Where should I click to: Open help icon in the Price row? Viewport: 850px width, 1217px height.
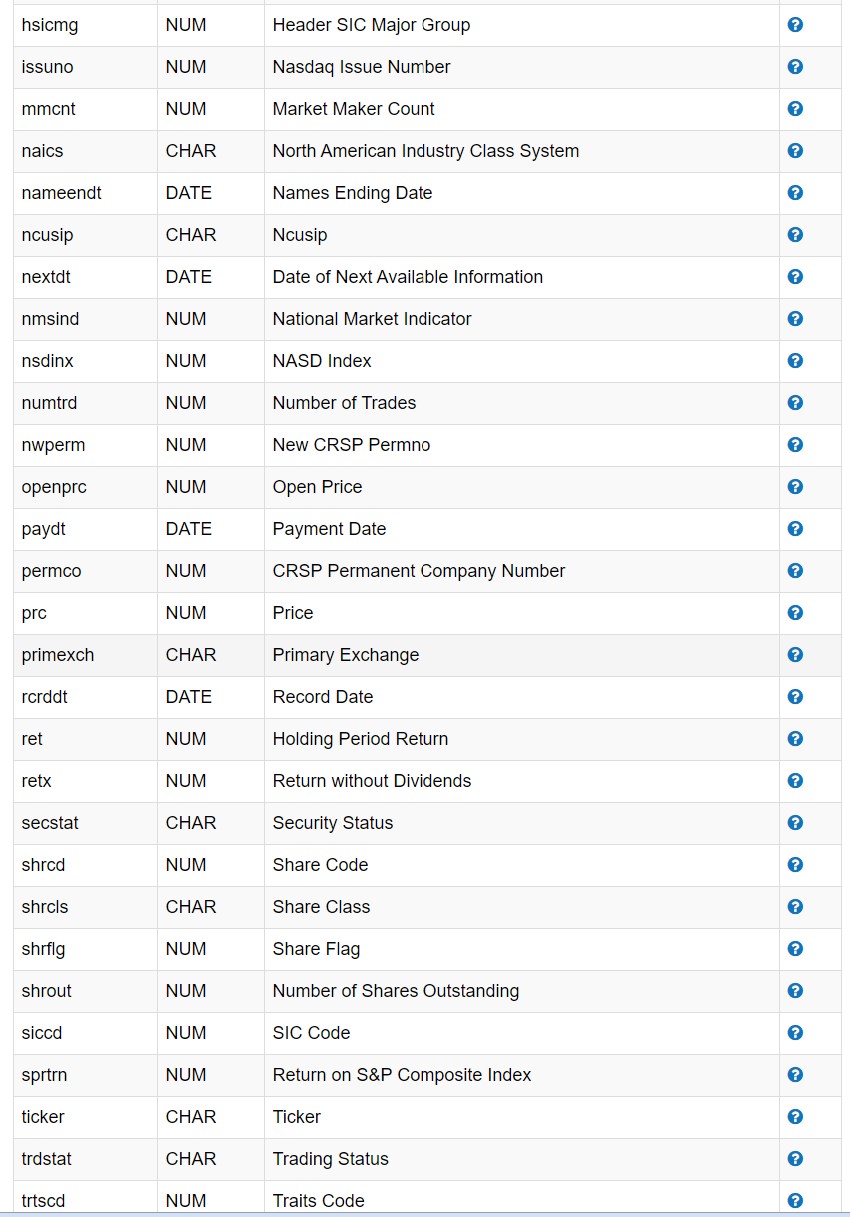(x=795, y=613)
